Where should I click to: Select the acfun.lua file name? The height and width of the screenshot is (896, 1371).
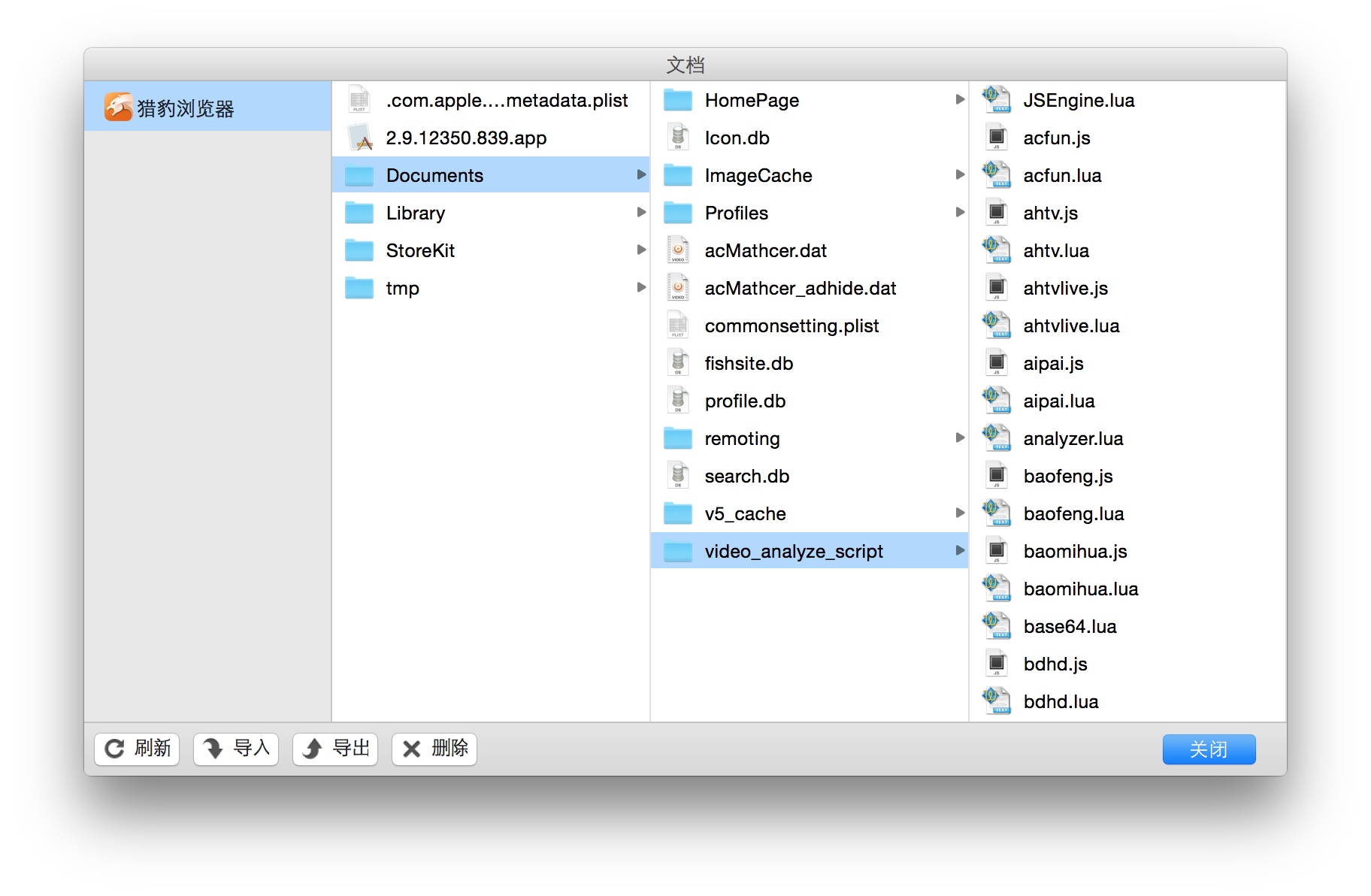pos(1062,175)
